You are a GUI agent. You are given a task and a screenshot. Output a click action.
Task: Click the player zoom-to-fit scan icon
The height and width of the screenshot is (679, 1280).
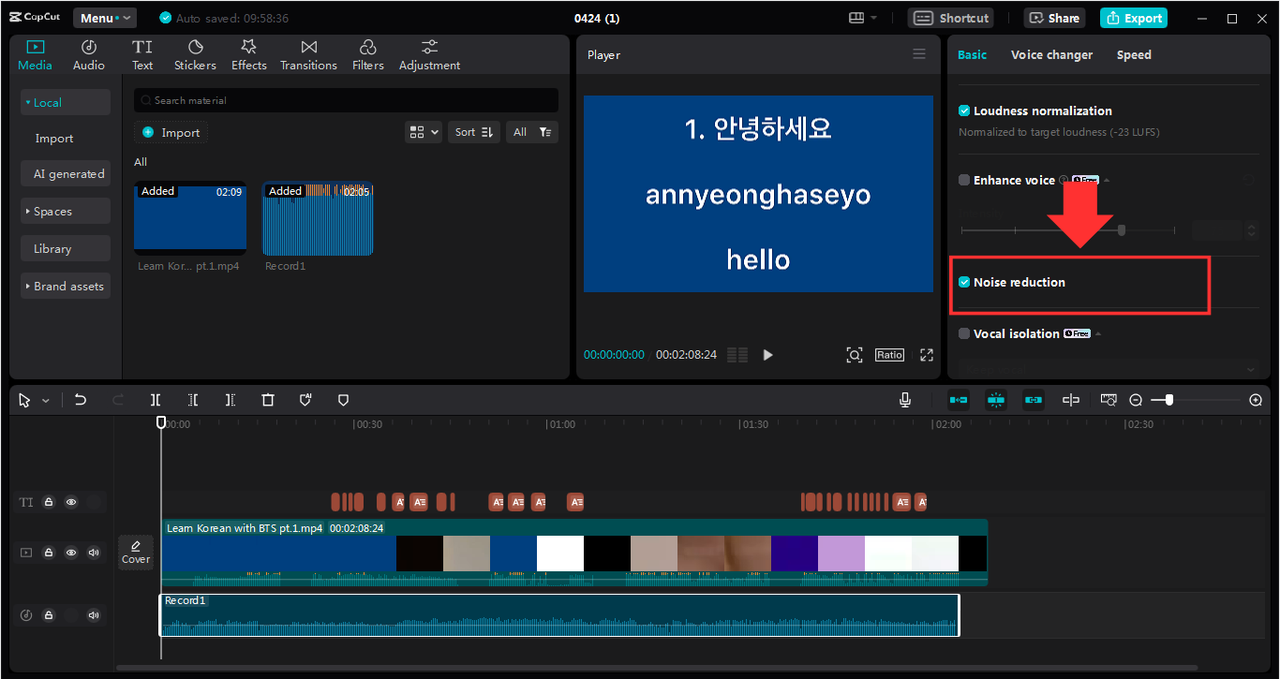854,355
